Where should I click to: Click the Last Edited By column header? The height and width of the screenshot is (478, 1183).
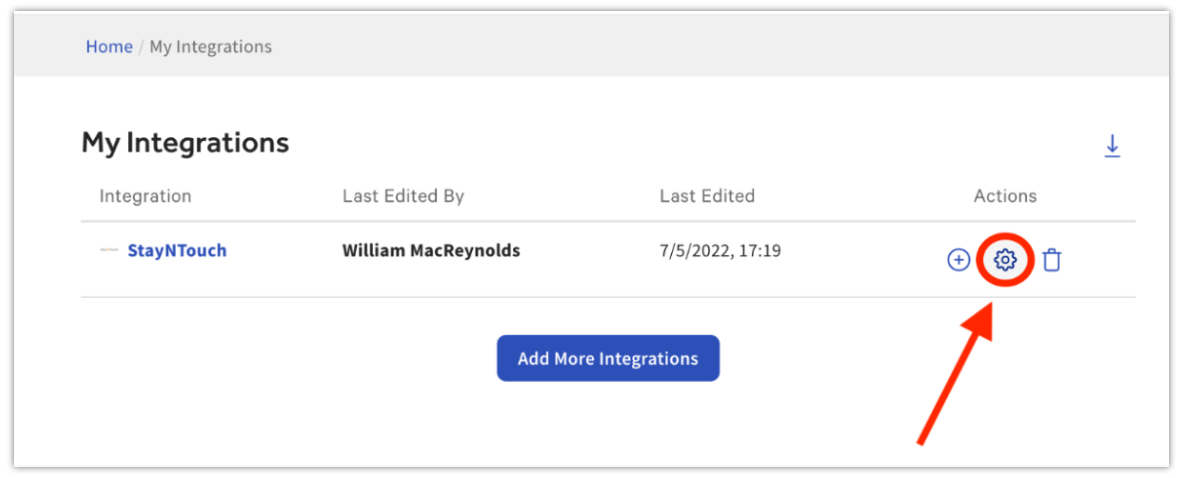pyautogui.click(x=403, y=196)
